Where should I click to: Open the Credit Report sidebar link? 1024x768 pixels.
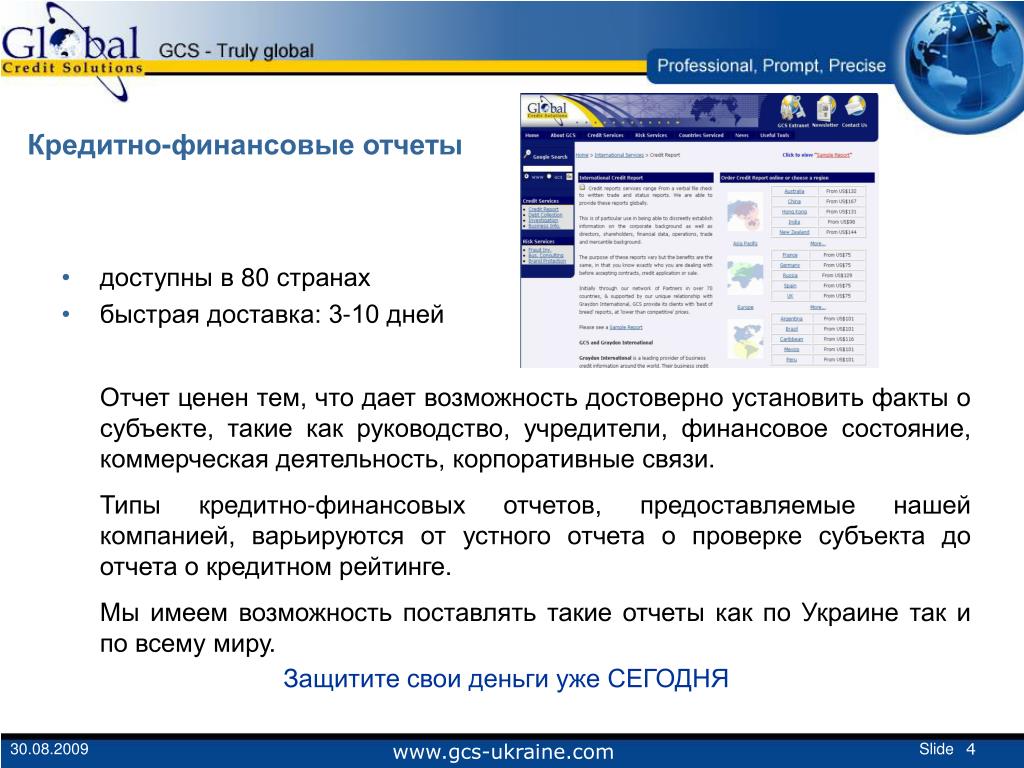[543, 209]
